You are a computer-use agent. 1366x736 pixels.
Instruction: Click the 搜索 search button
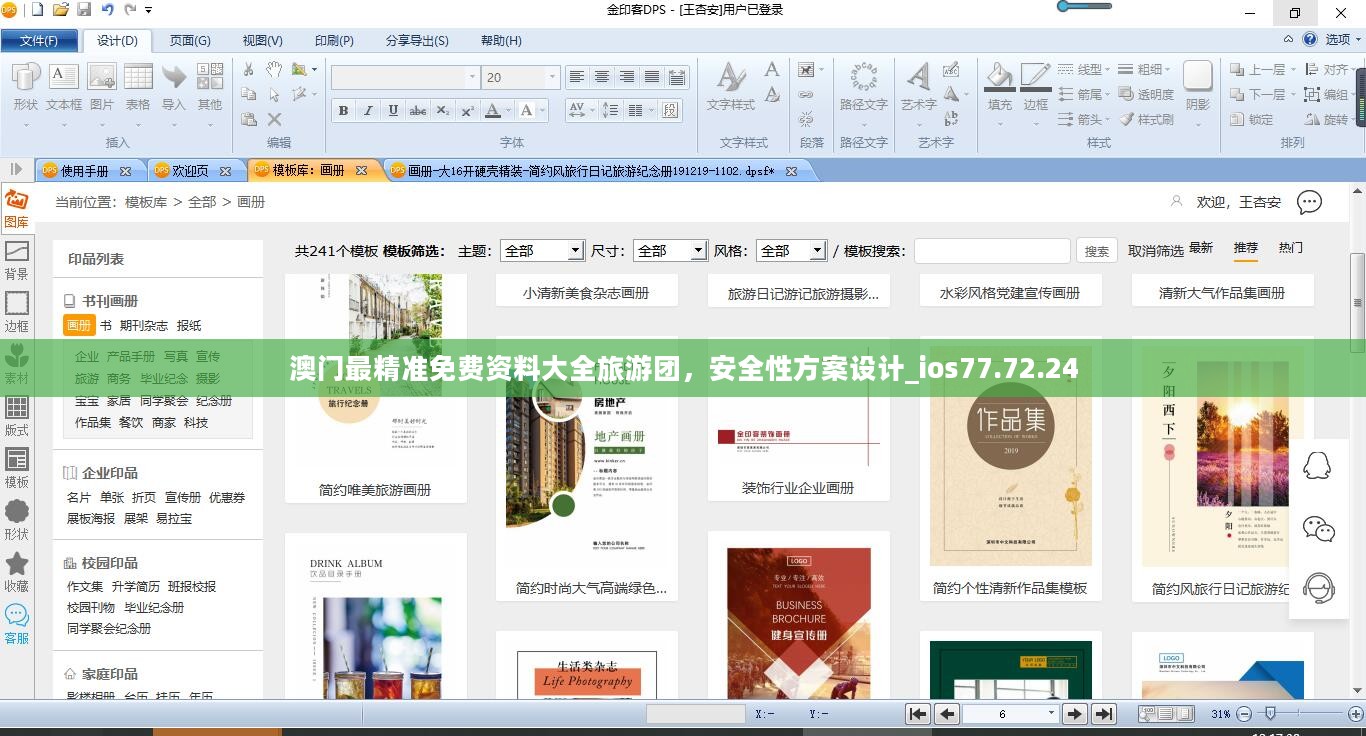[x=1097, y=251]
